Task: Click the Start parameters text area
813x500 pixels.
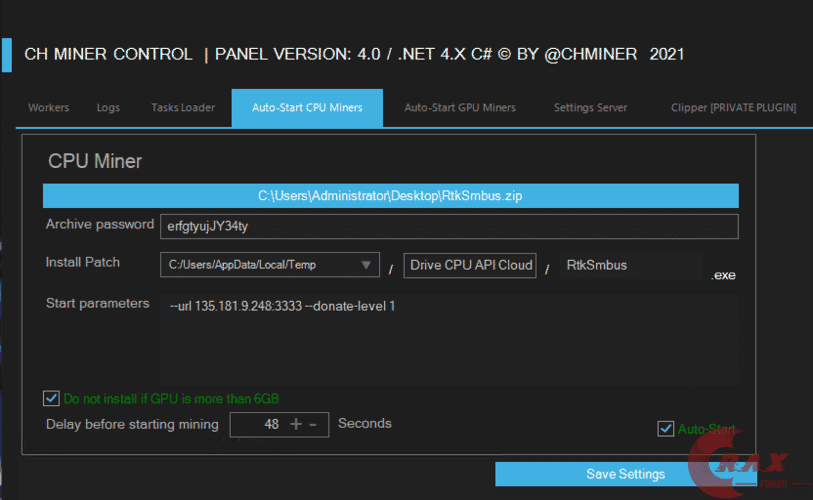Action: [x=449, y=339]
